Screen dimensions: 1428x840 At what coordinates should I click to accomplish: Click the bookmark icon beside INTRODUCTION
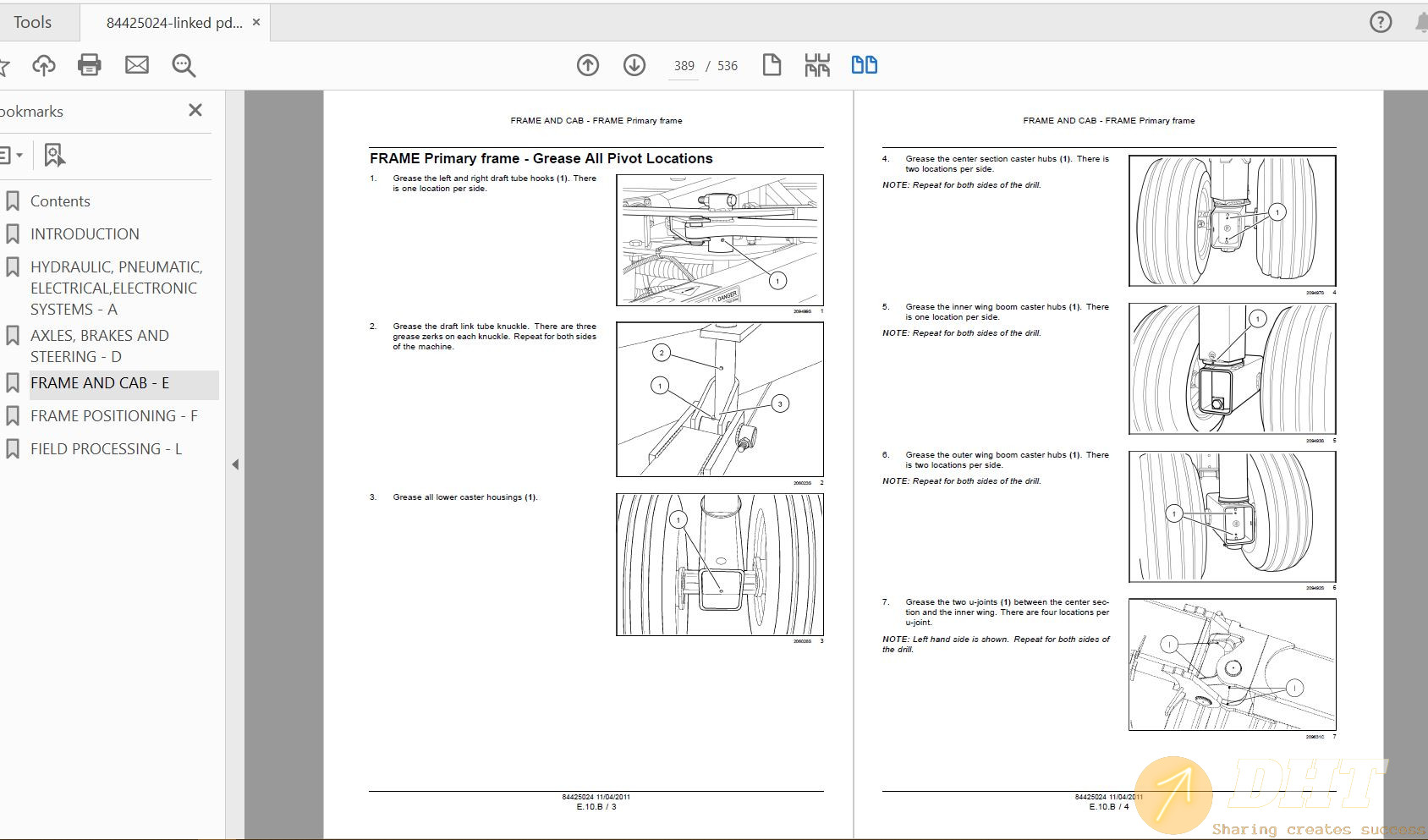(13, 234)
